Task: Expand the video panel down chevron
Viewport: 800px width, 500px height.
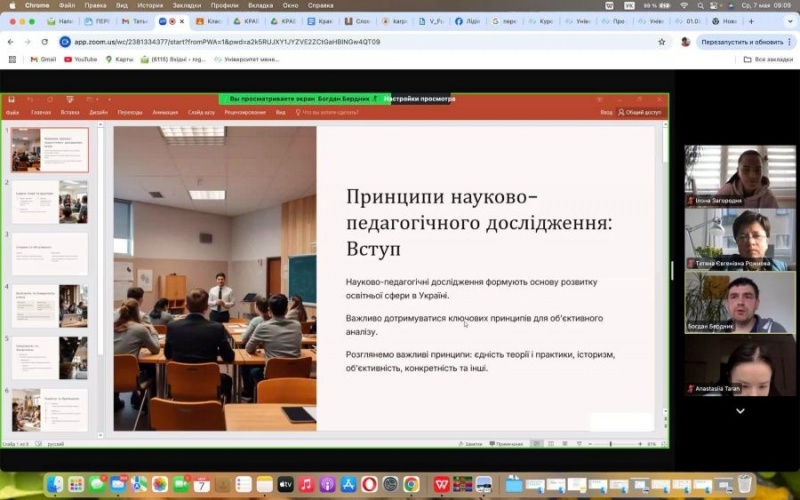Action: [x=740, y=410]
